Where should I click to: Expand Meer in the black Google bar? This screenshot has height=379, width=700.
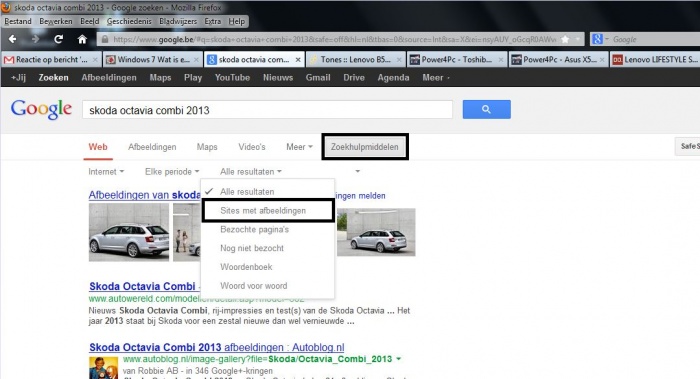tap(436, 78)
